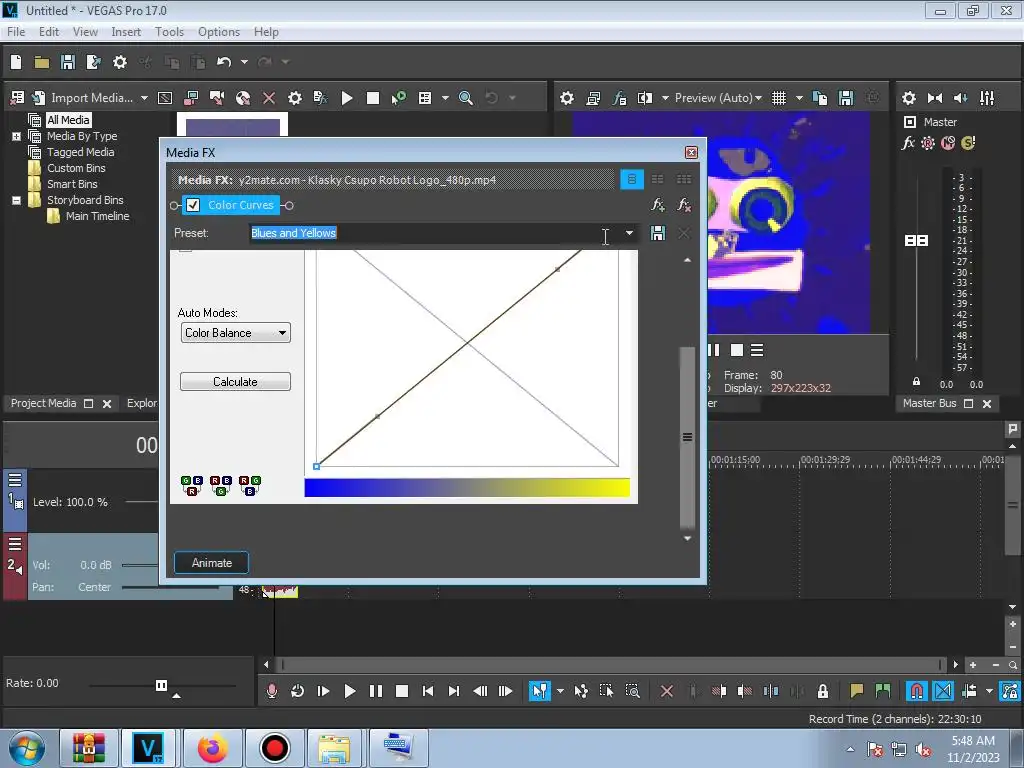Save the project using the floppy icon

[68, 62]
